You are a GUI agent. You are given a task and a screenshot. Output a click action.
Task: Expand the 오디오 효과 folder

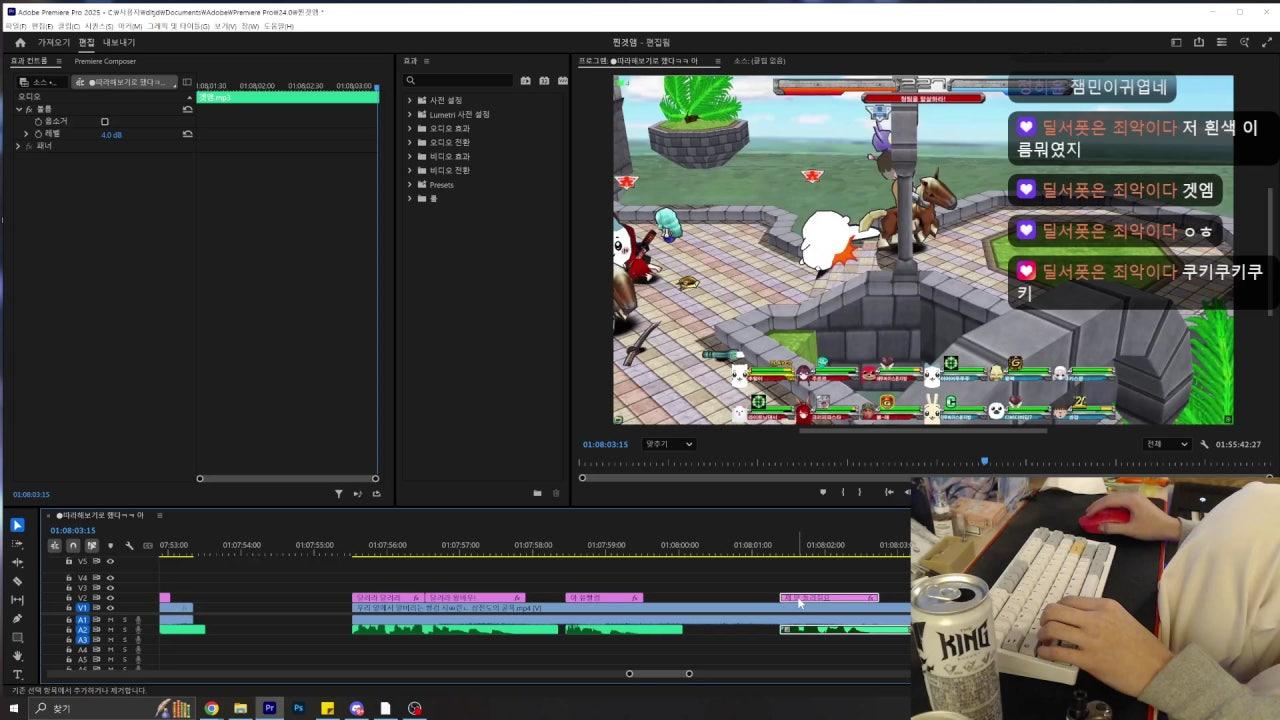409,129
